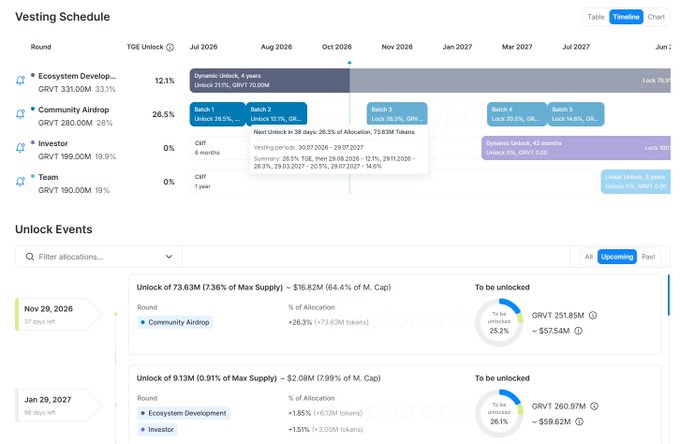Select Community Airdrop Batch 1 bar

[x=217, y=114]
